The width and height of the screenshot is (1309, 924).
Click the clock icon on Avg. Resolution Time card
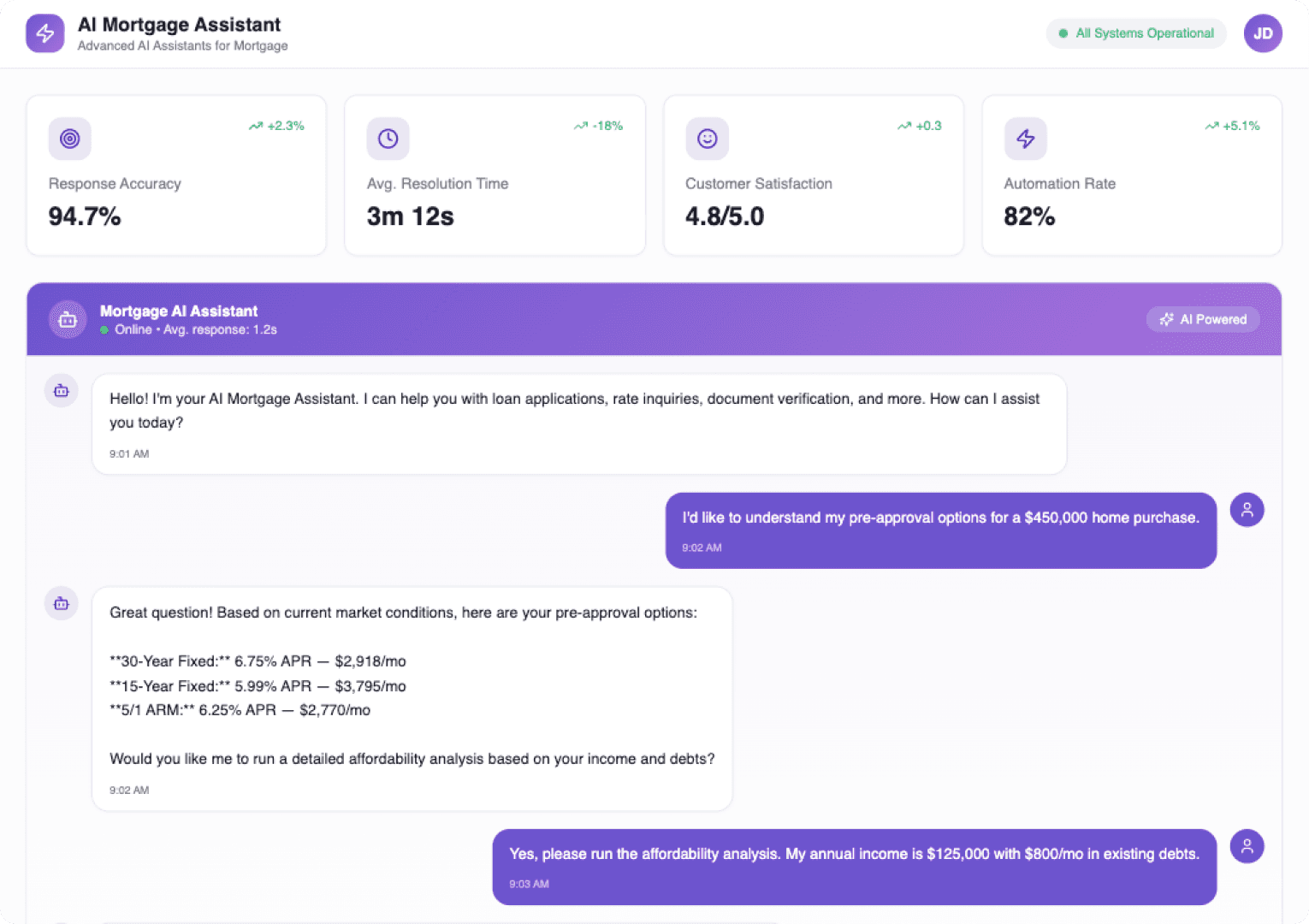[388, 139]
